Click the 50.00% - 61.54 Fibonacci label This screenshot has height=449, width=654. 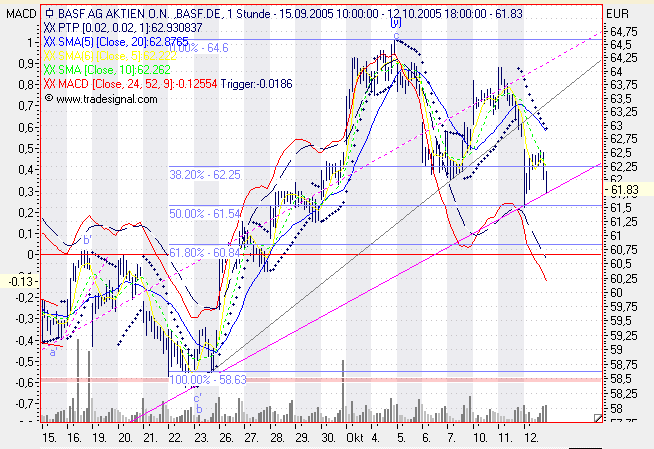coord(205,214)
